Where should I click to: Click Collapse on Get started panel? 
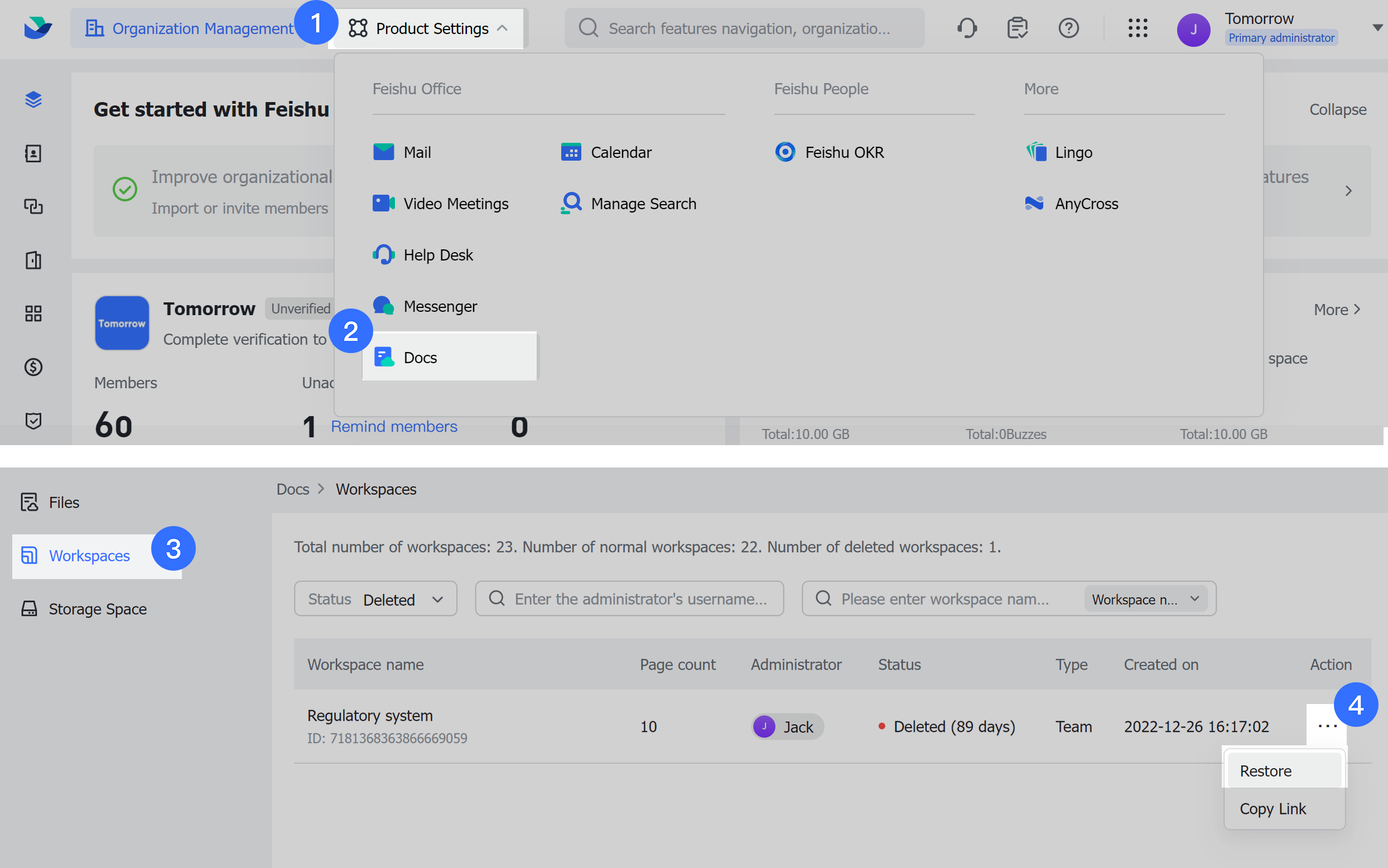click(1337, 109)
